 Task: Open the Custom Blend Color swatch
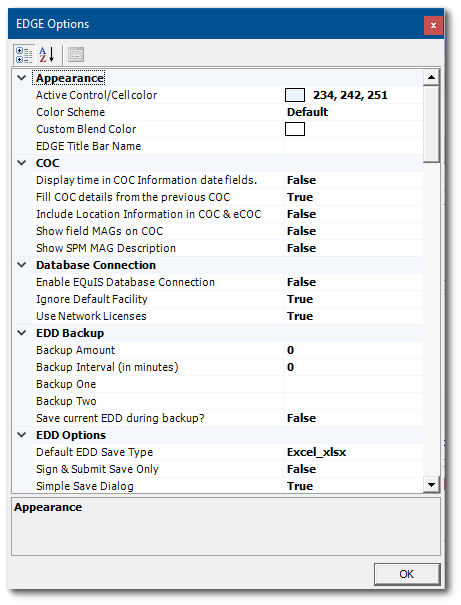[295, 129]
